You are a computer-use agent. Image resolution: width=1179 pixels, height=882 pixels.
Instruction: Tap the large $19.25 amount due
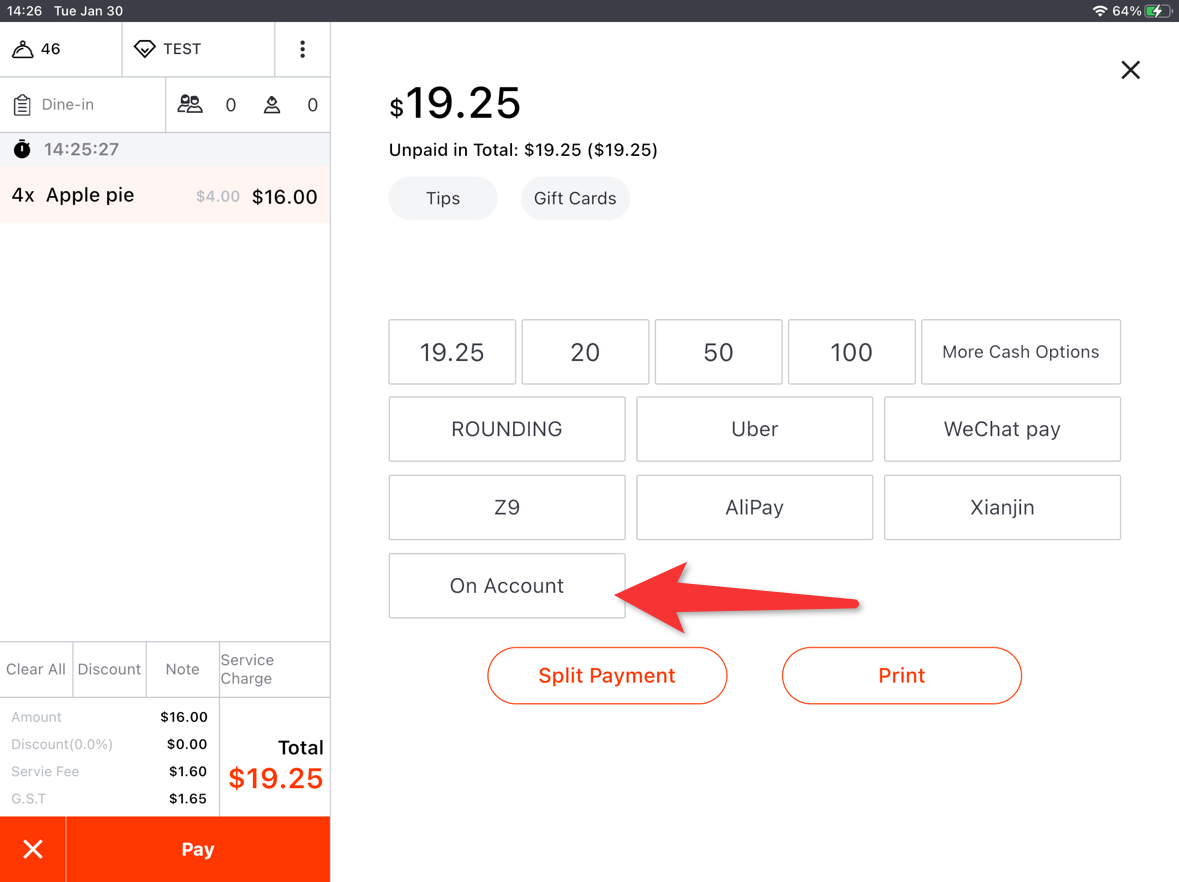click(455, 103)
